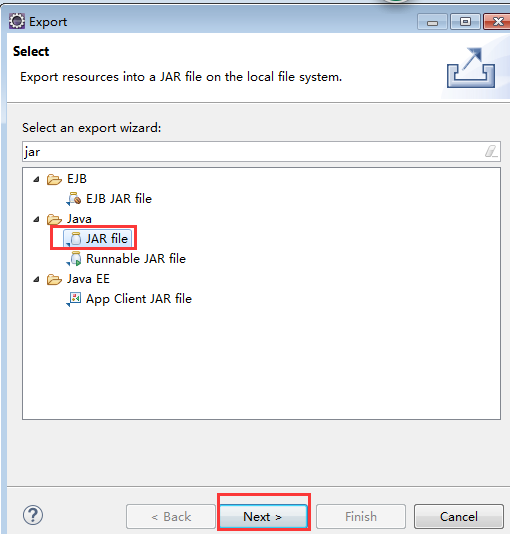Collapse the Java tree node
510x534 pixels.
(x=36, y=219)
